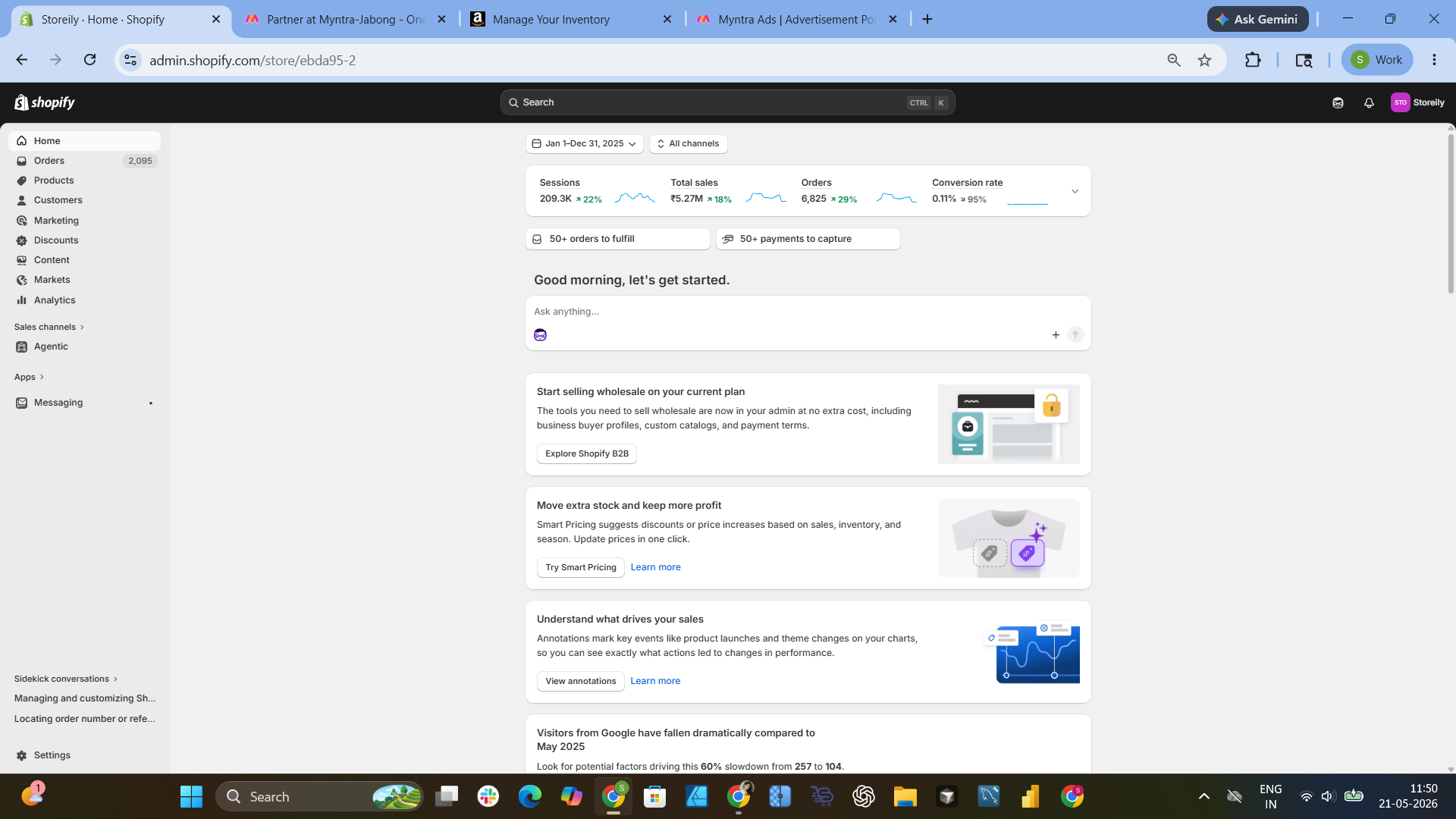Open the Chrome zoom magnifier icon

click(1173, 60)
